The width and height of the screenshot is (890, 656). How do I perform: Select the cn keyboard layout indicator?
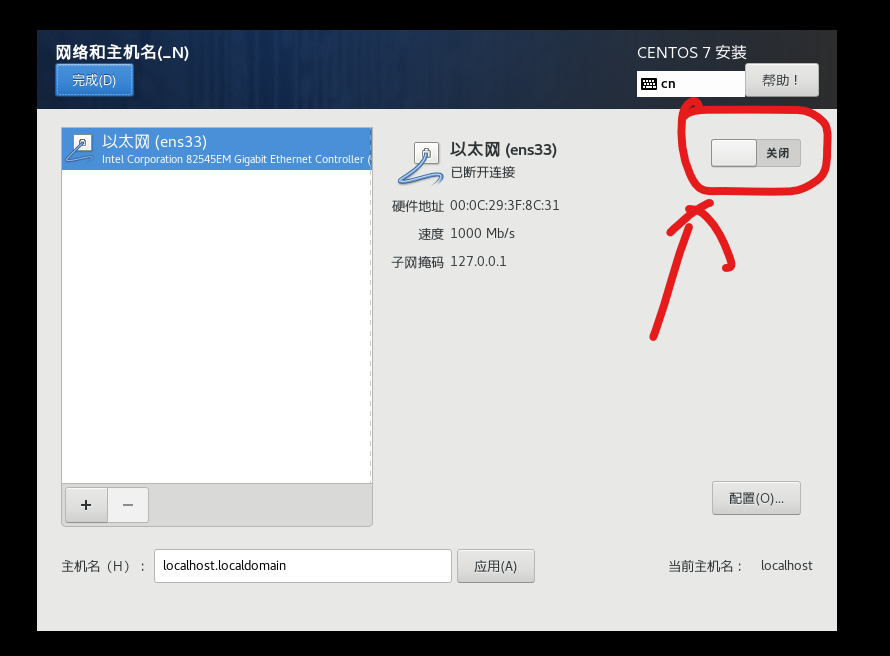click(x=691, y=84)
